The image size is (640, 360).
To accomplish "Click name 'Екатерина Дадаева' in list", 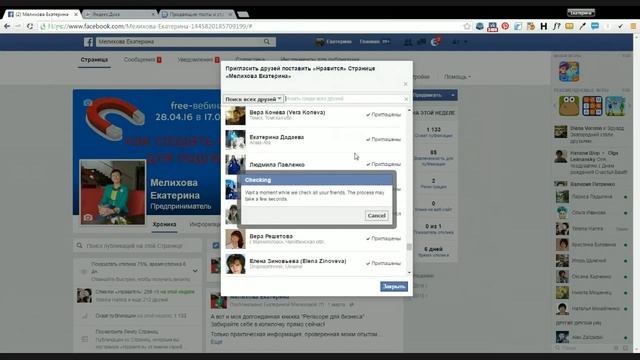I will pyautogui.click(x=277, y=137).
